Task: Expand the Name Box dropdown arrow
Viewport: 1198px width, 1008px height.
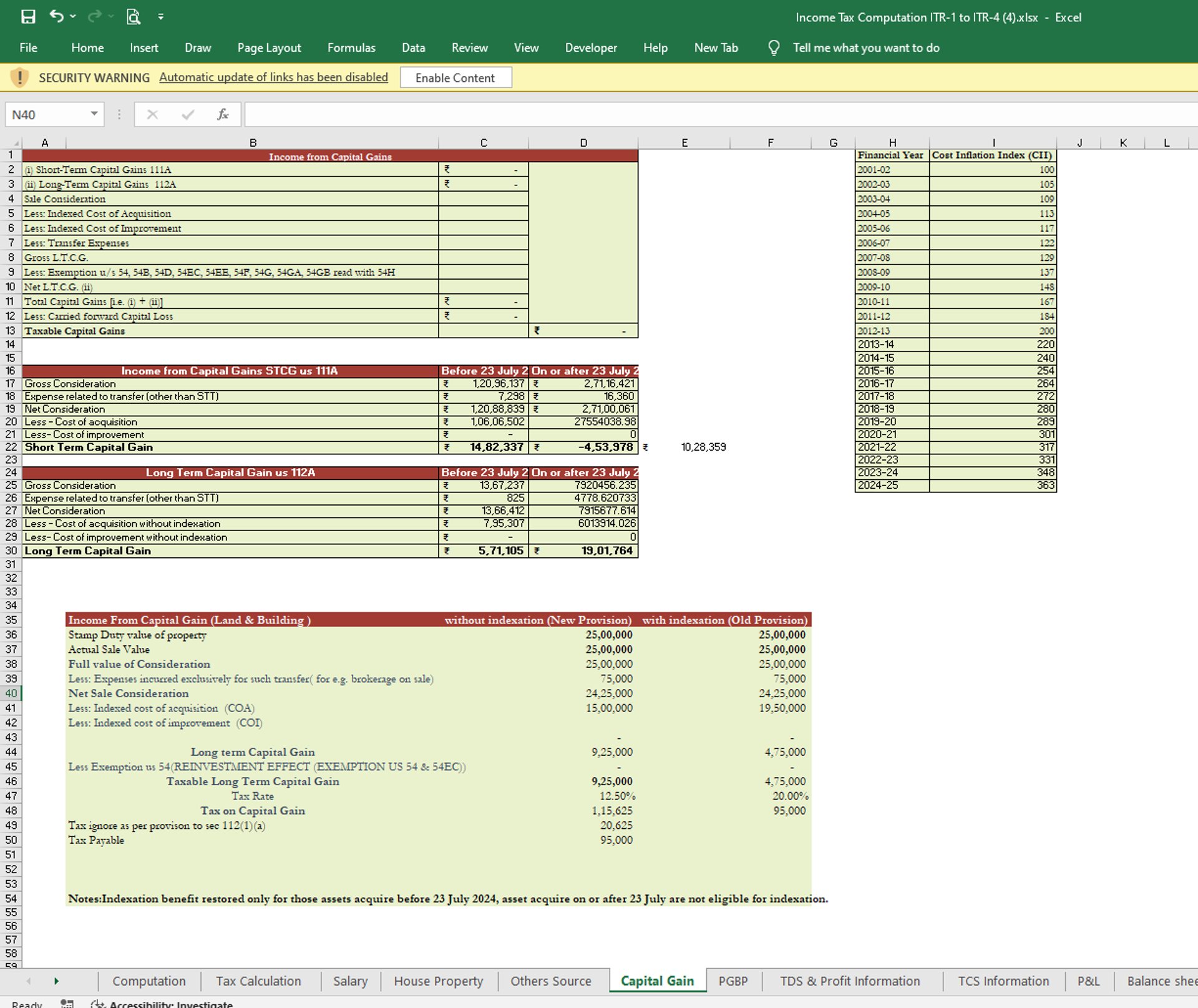Action: click(94, 114)
